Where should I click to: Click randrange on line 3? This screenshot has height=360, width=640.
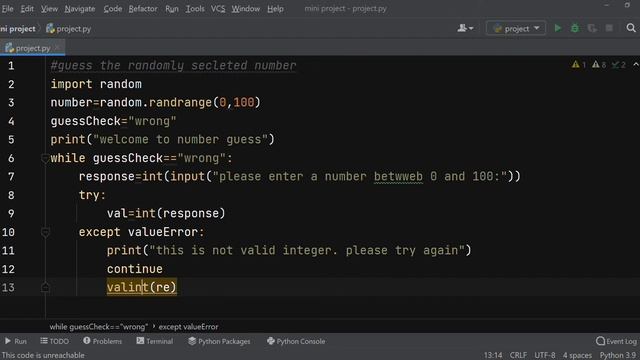[x=180, y=102]
